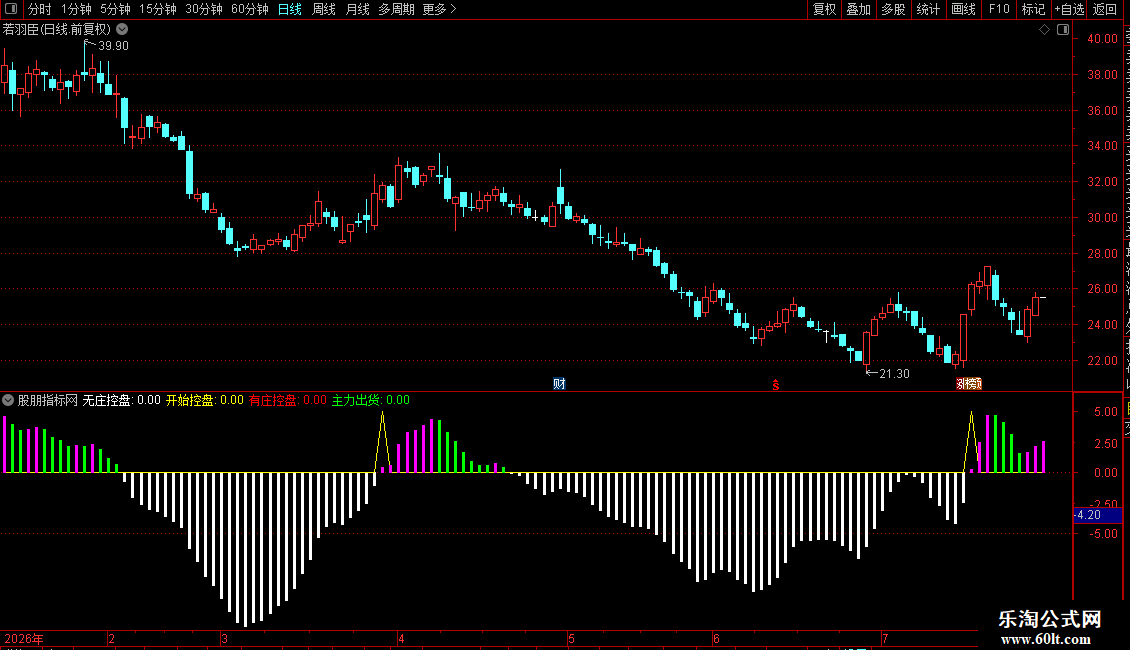The height and width of the screenshot is (650, 1130).
Task: Click month 5 marker on time axis
Action: (x=571, y=638)
